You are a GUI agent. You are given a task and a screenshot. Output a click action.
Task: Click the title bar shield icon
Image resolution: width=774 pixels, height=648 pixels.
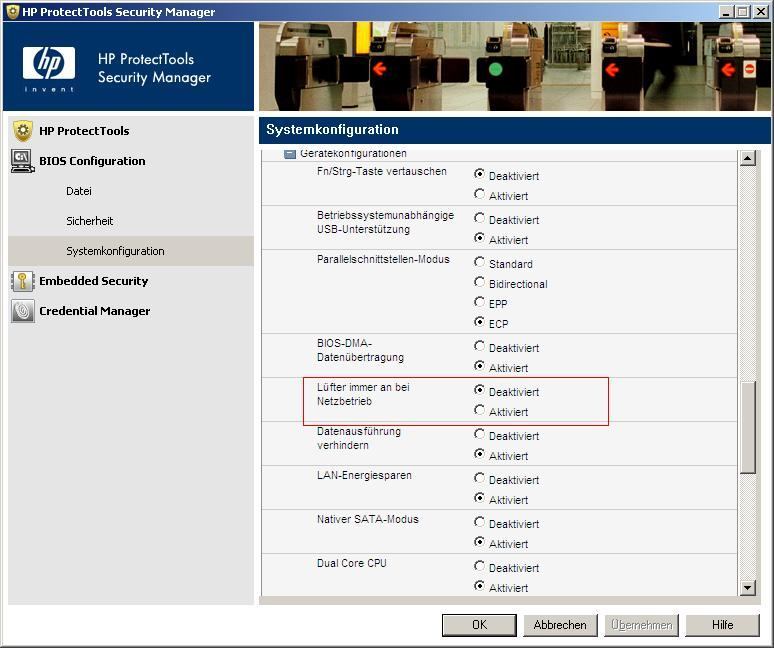coord(12,11)
